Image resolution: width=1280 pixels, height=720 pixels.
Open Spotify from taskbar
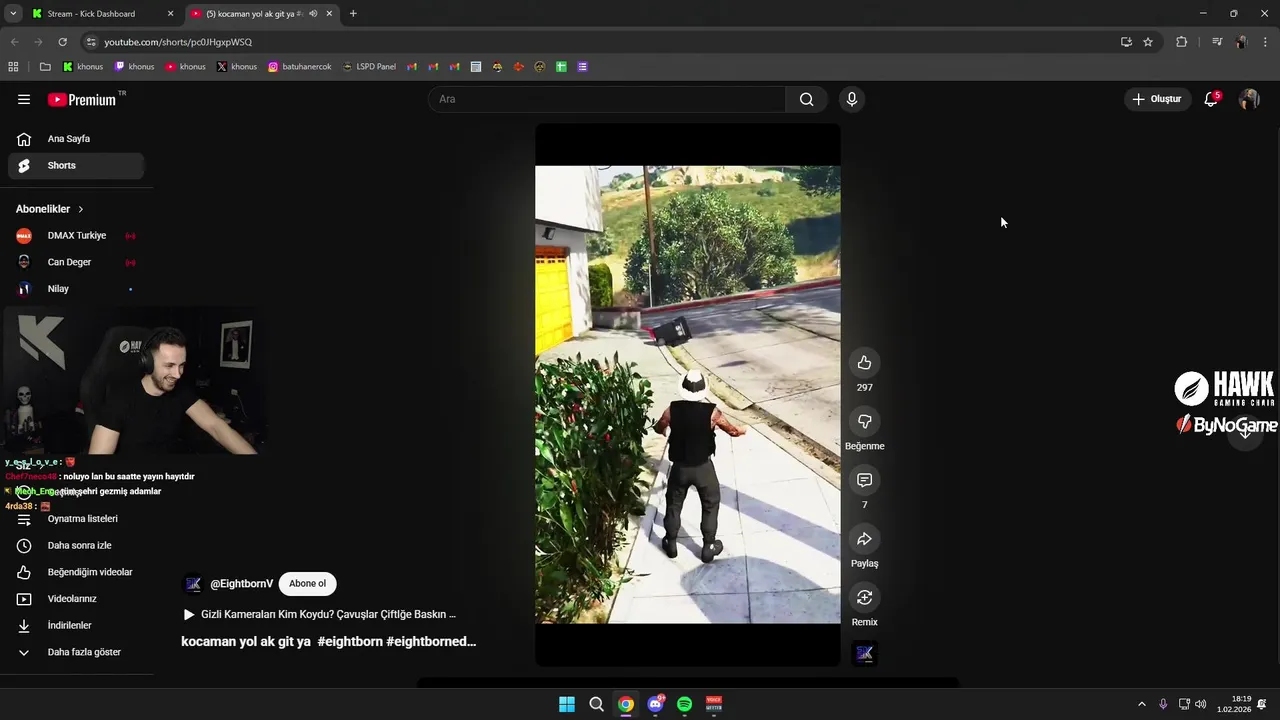pos(684,705)
